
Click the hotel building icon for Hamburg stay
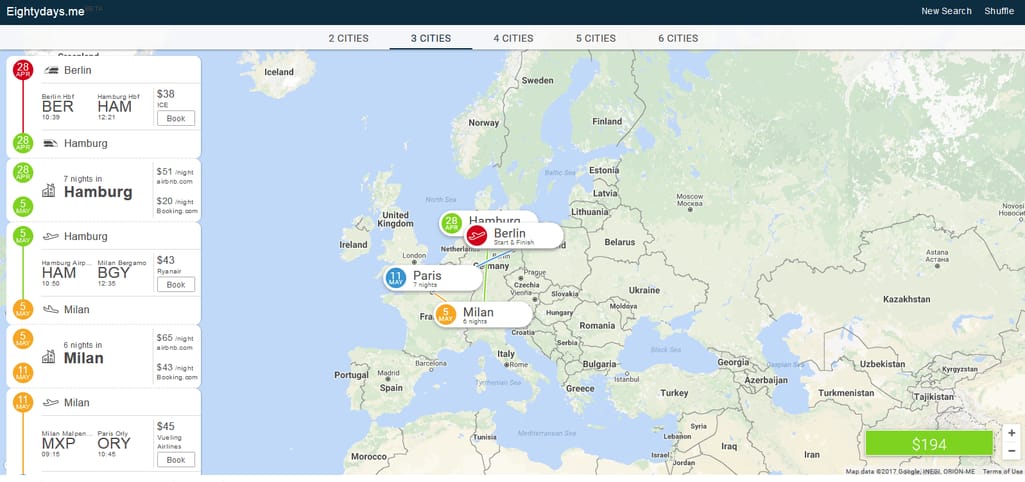(48, 190)
